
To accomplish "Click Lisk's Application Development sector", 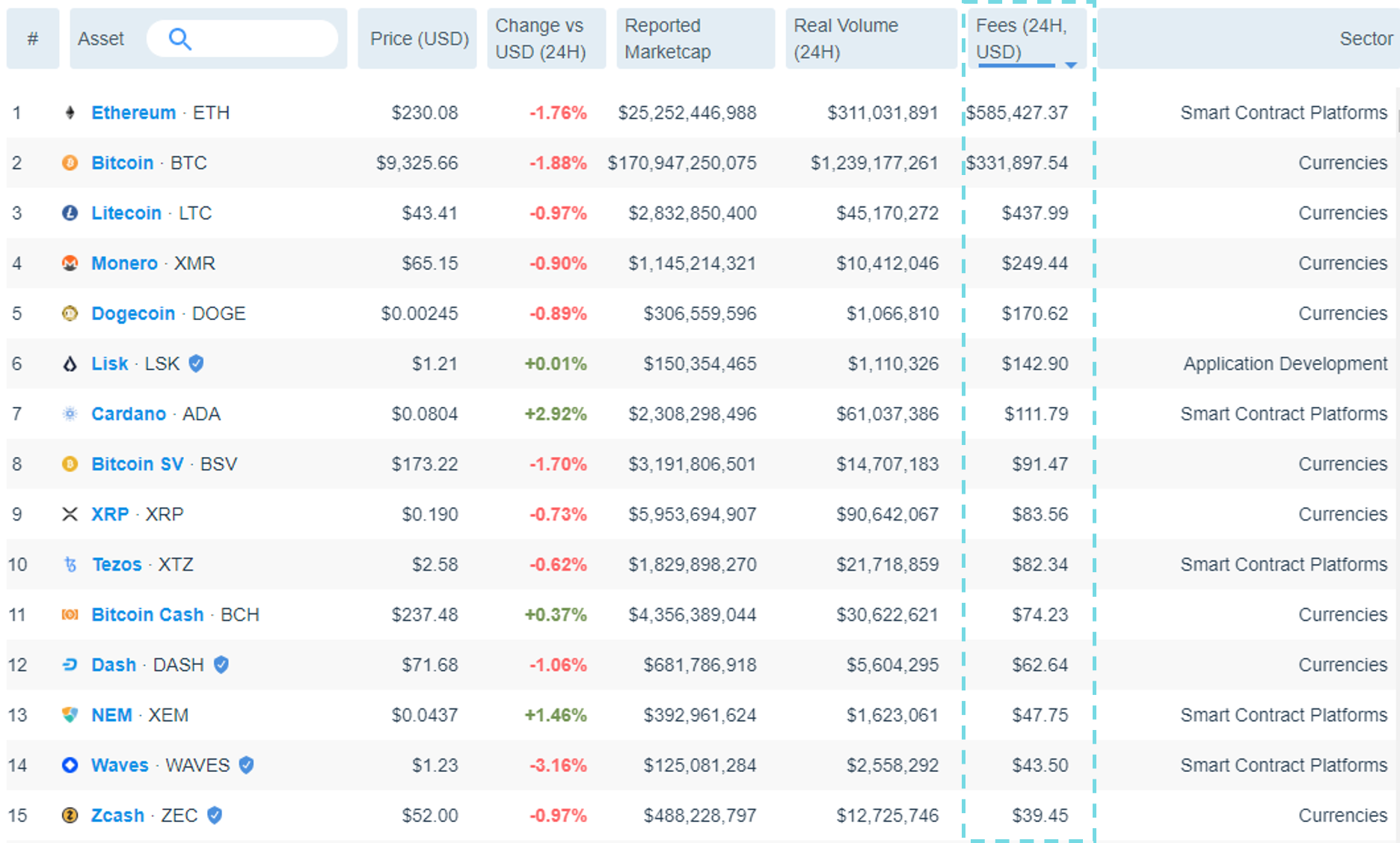I will [x=1286, y=364].
